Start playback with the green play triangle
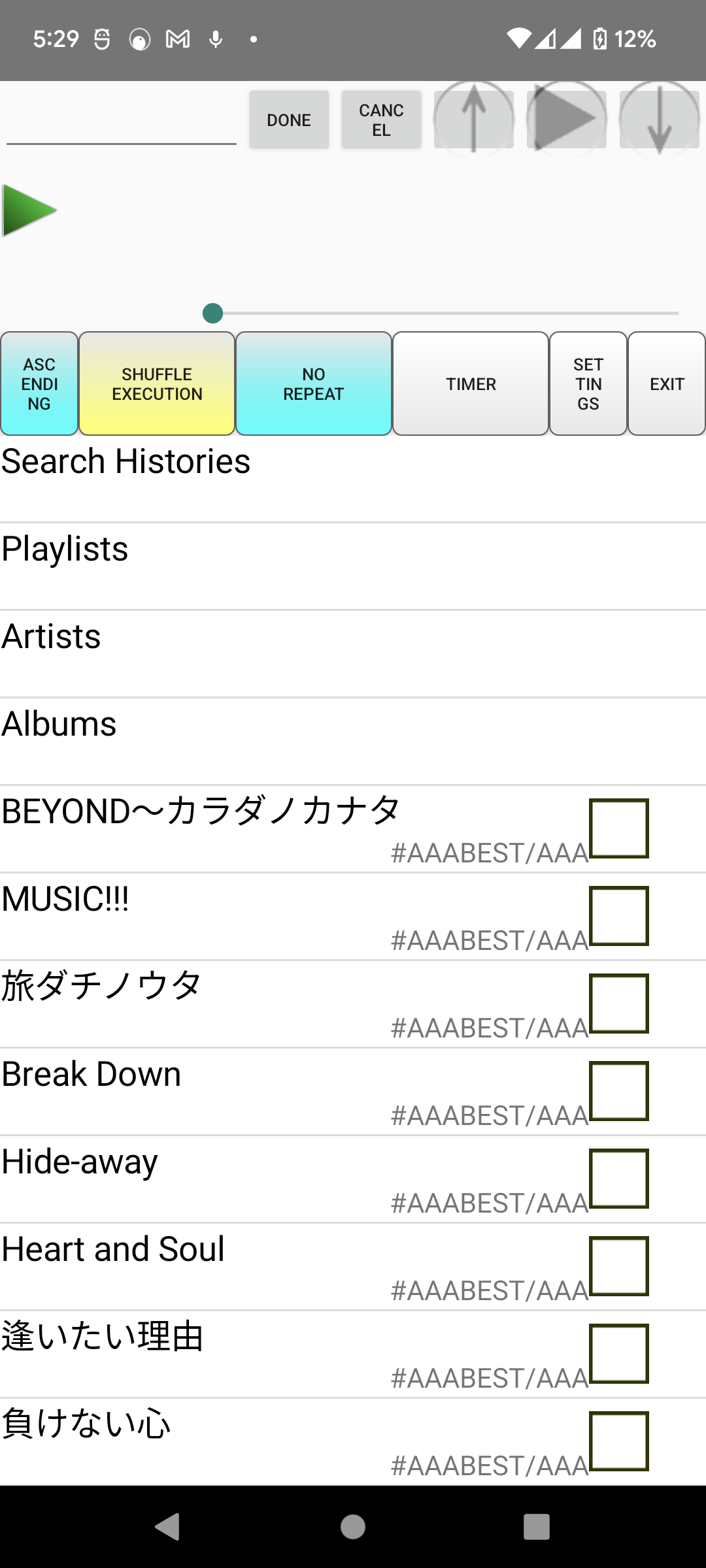This screenshot has height=1568, width=706. pyautogui.click(x=29, y=210)
